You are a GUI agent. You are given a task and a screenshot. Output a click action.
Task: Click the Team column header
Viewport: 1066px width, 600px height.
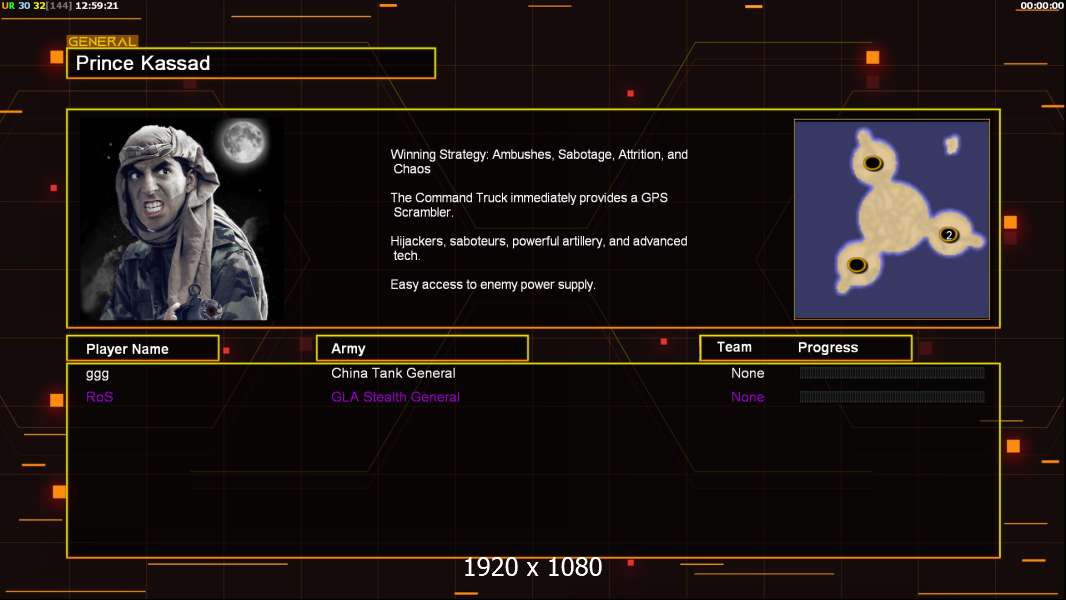tap(734, 347)
